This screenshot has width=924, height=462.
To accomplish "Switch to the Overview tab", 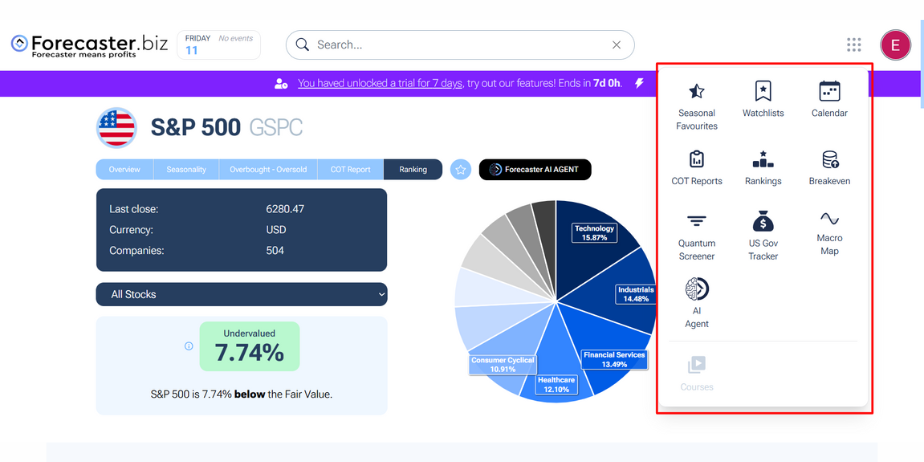I will pos(124,169).
